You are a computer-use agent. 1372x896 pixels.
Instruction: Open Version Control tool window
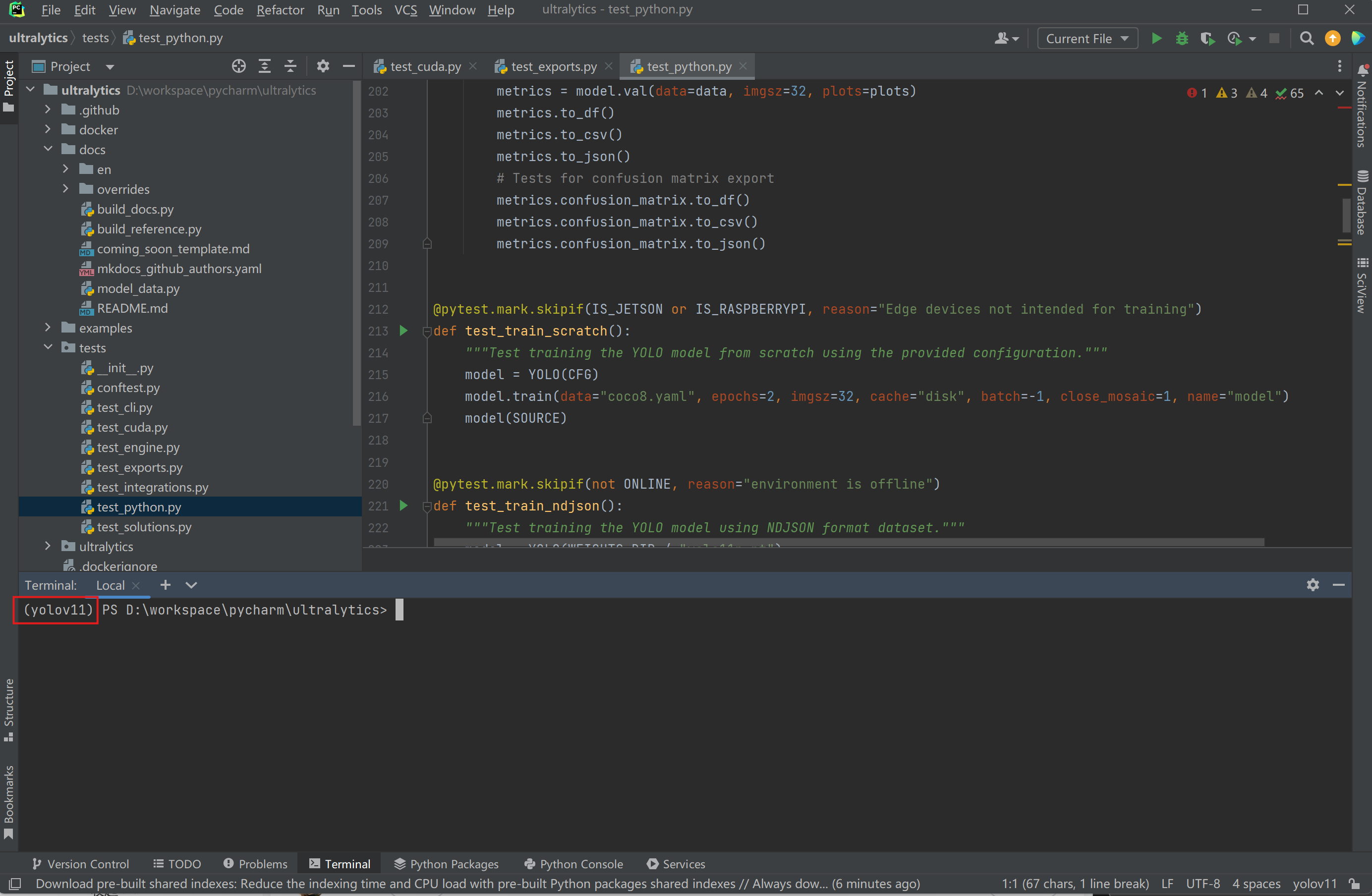81,864
